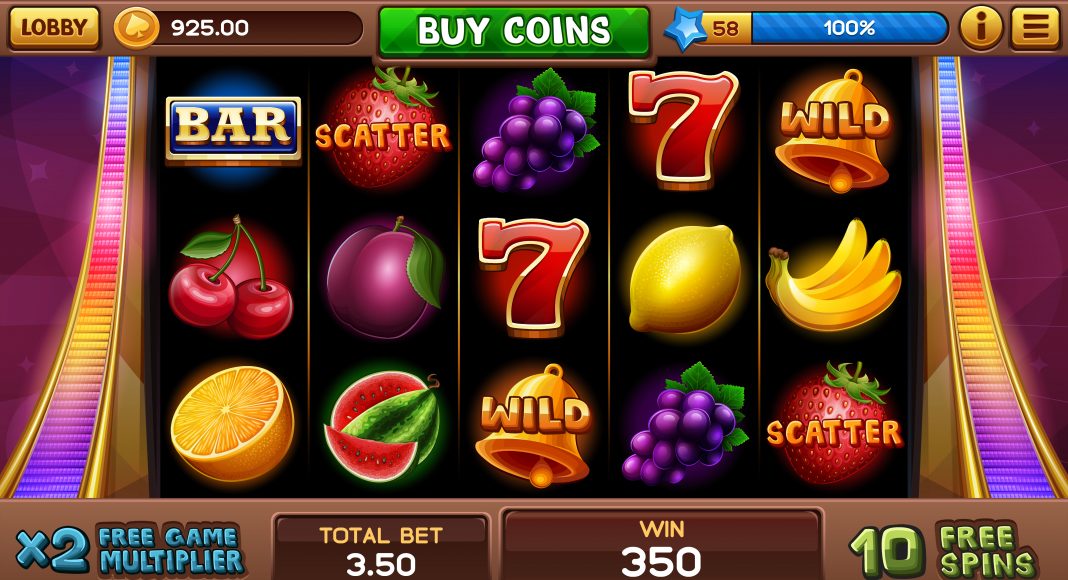Screen dimensions: 1068x580
Task: Tap the top-right Wild bell symbol
Action: (833, 131)
